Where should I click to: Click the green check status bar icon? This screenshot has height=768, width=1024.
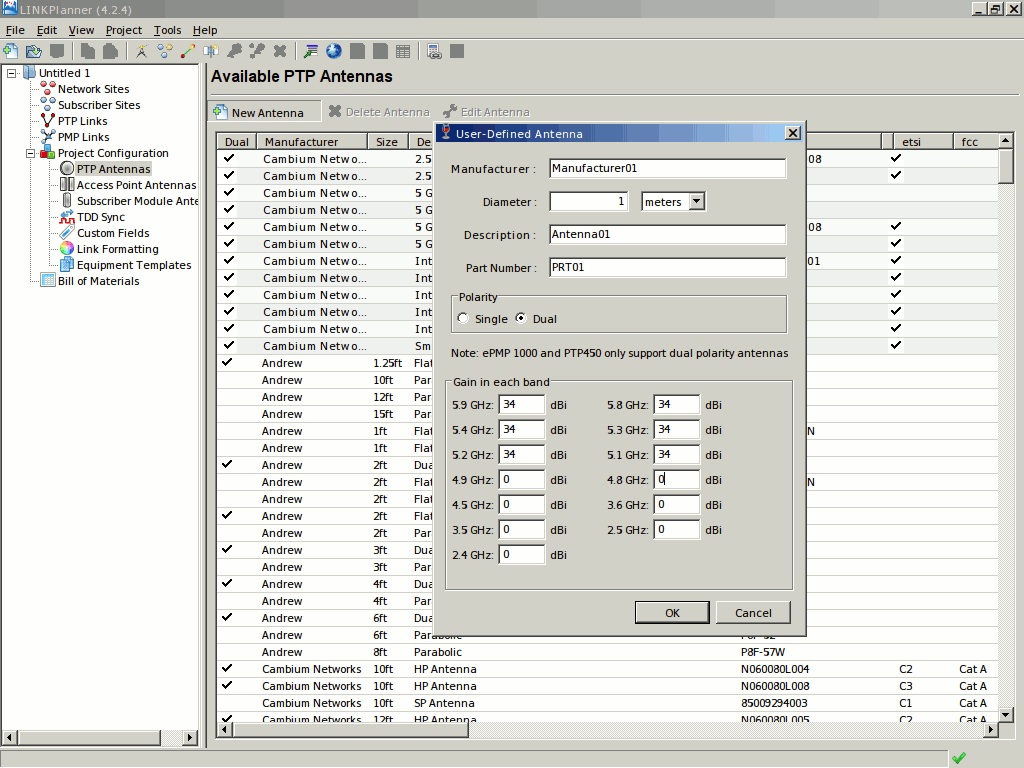(x=959, y=758)
